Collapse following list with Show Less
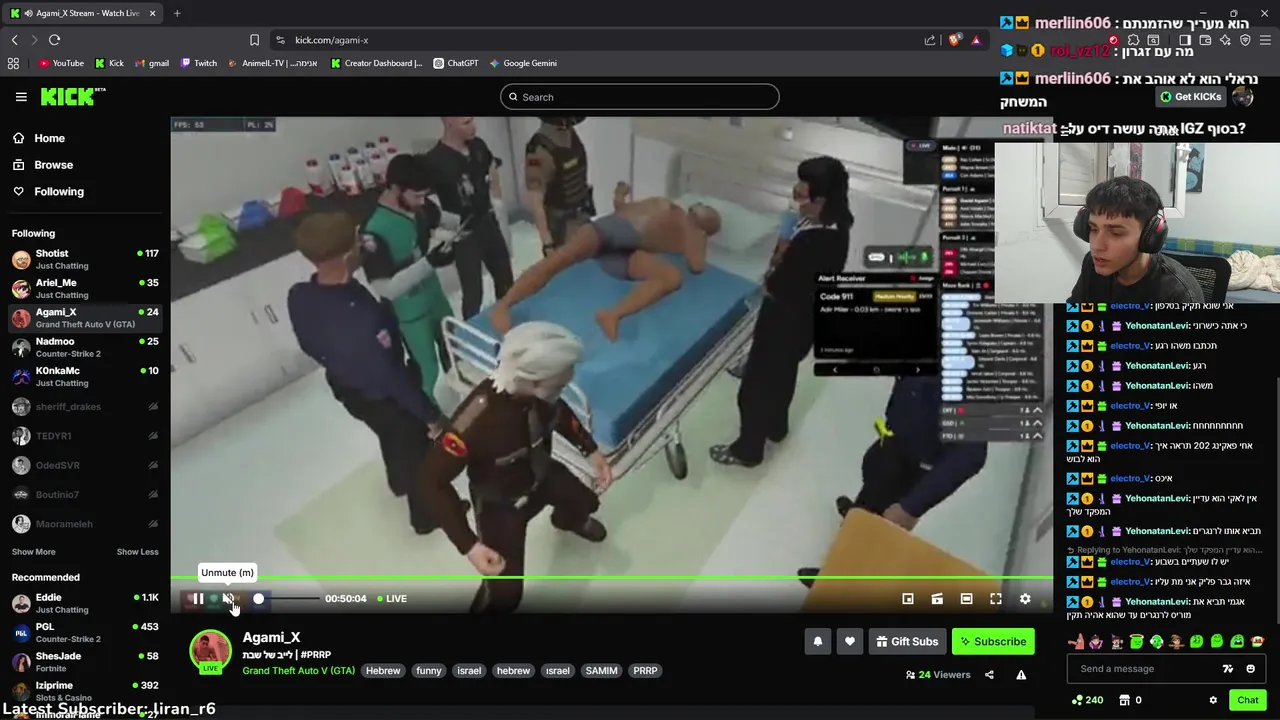1280x720 pixels. pyautogui.click(x=137, y=552)
